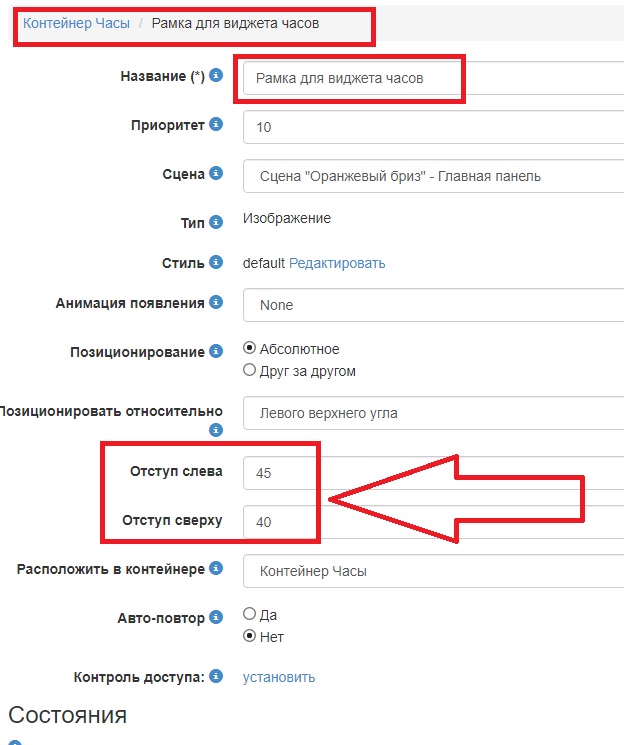624x745 pixels.
Task: Go to Контейнер Часы breadcrumb link
Action: click(x=76, y=22)
